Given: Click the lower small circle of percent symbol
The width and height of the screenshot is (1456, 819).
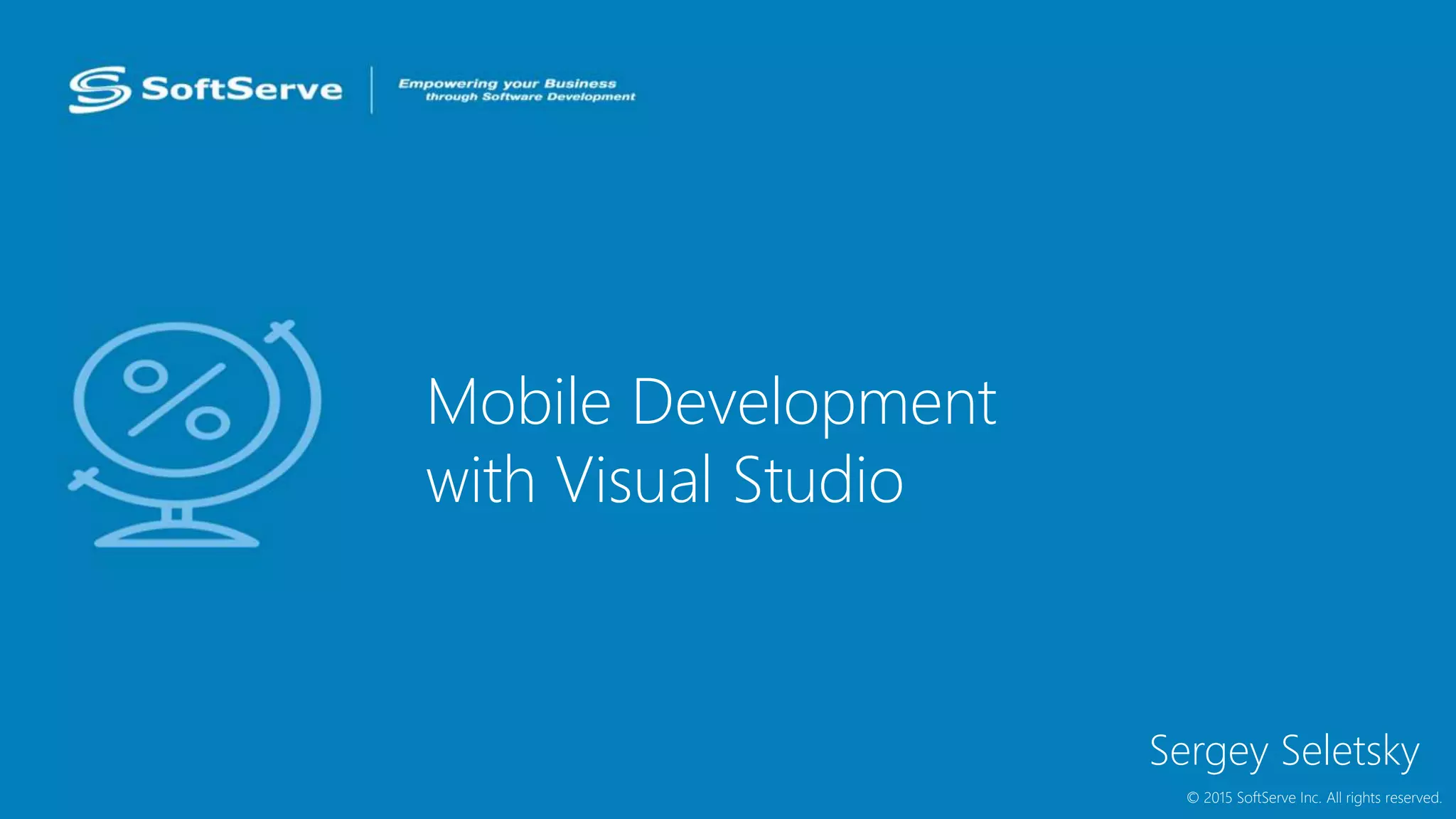Looking at the screenshot, I should 208,424.
